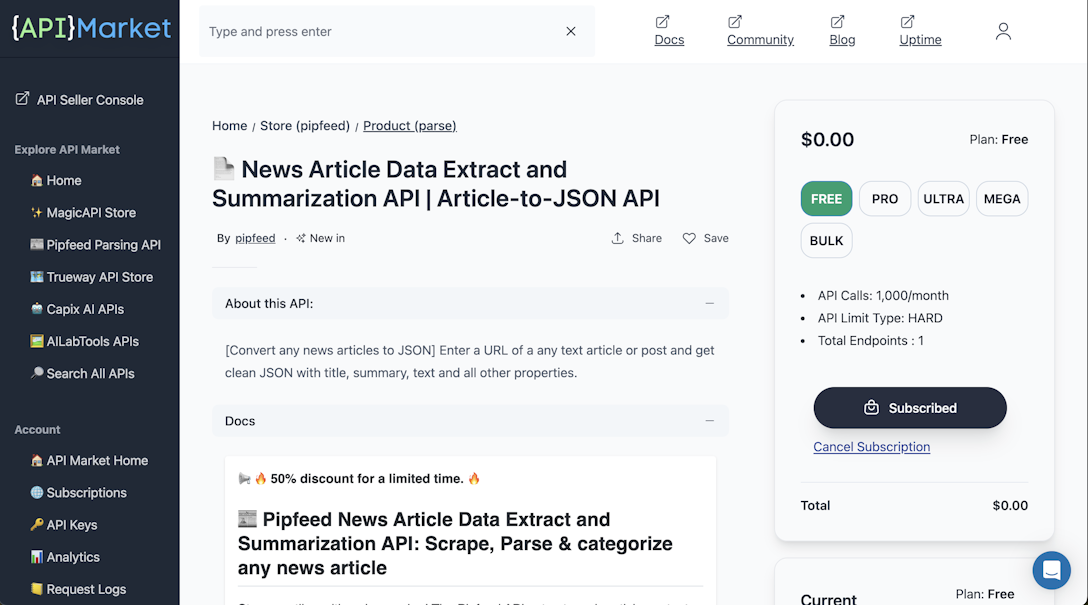Select the BULK plan
The image size is (1088, 605).
point(826,241)
